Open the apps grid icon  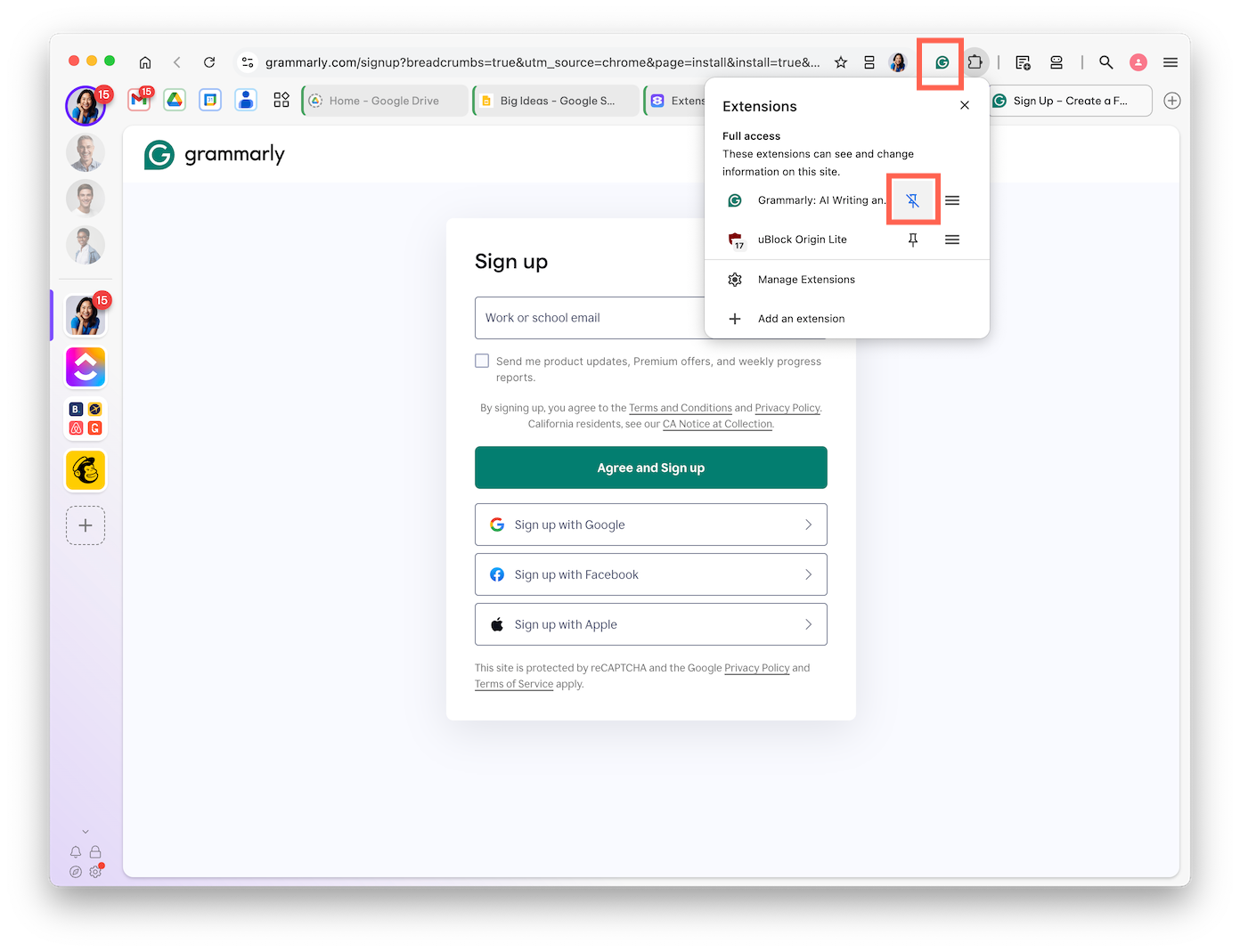coord(281,100)
